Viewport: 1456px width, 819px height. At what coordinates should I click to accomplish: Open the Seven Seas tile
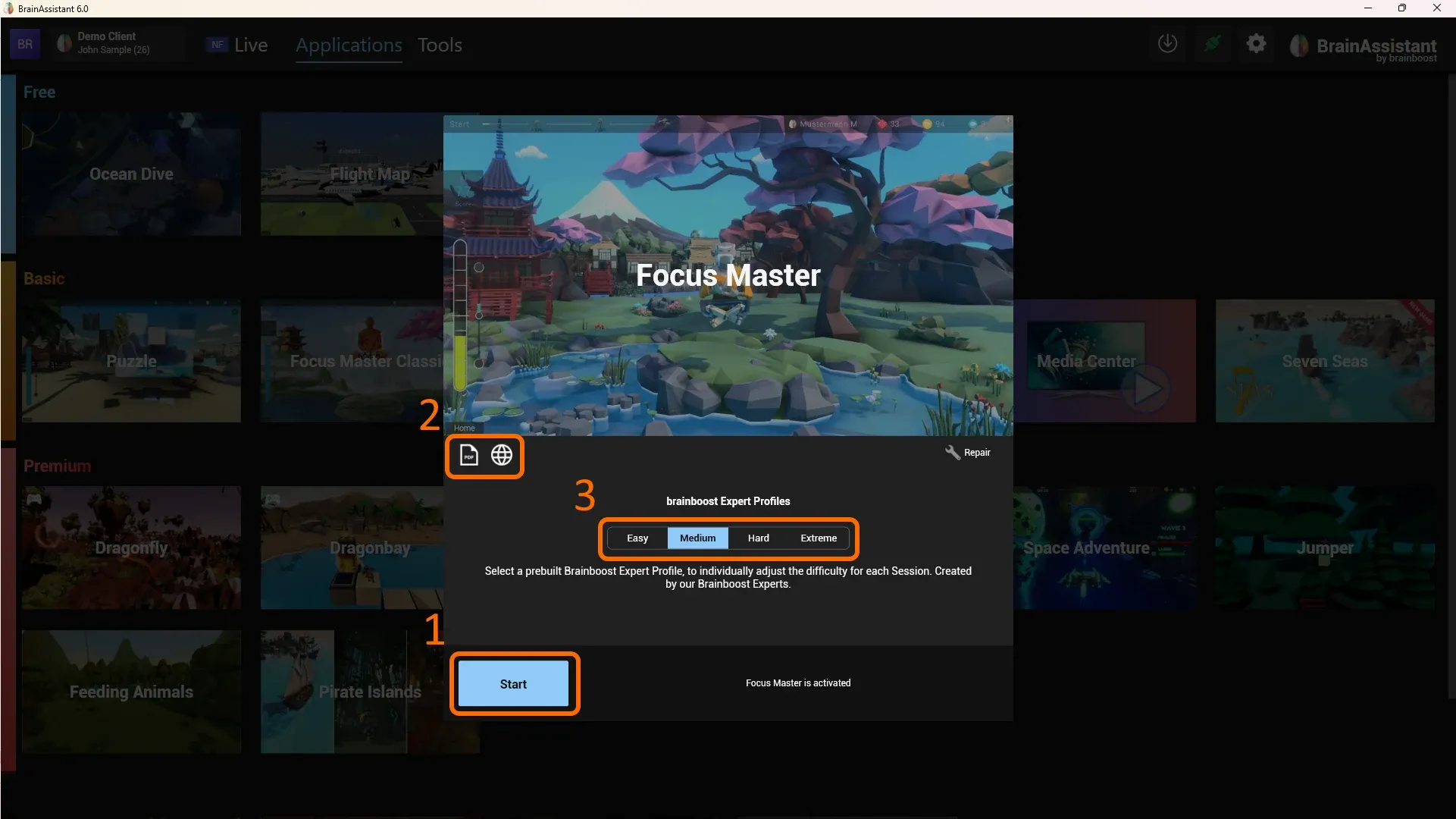[1325, 361]
